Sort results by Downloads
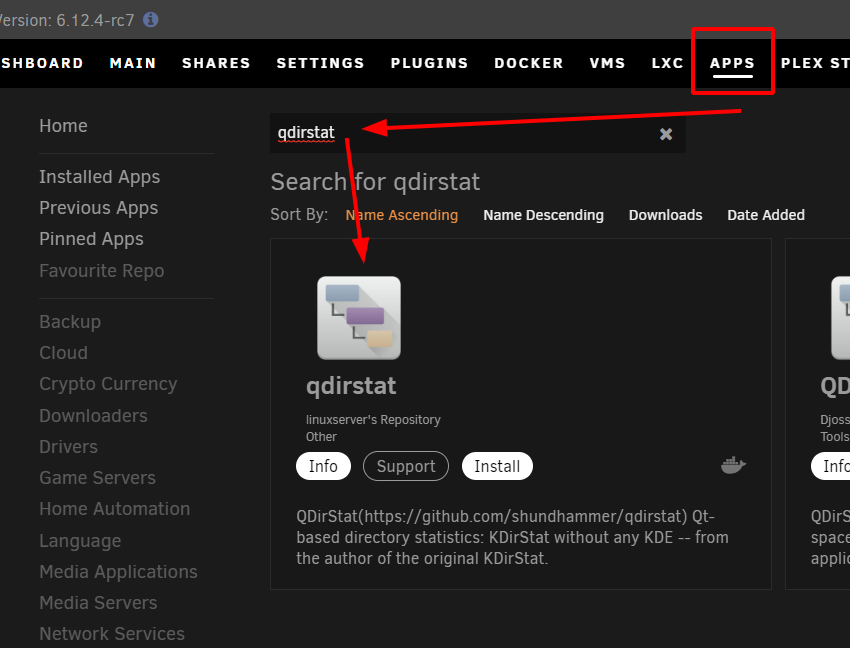 point(665,215)
